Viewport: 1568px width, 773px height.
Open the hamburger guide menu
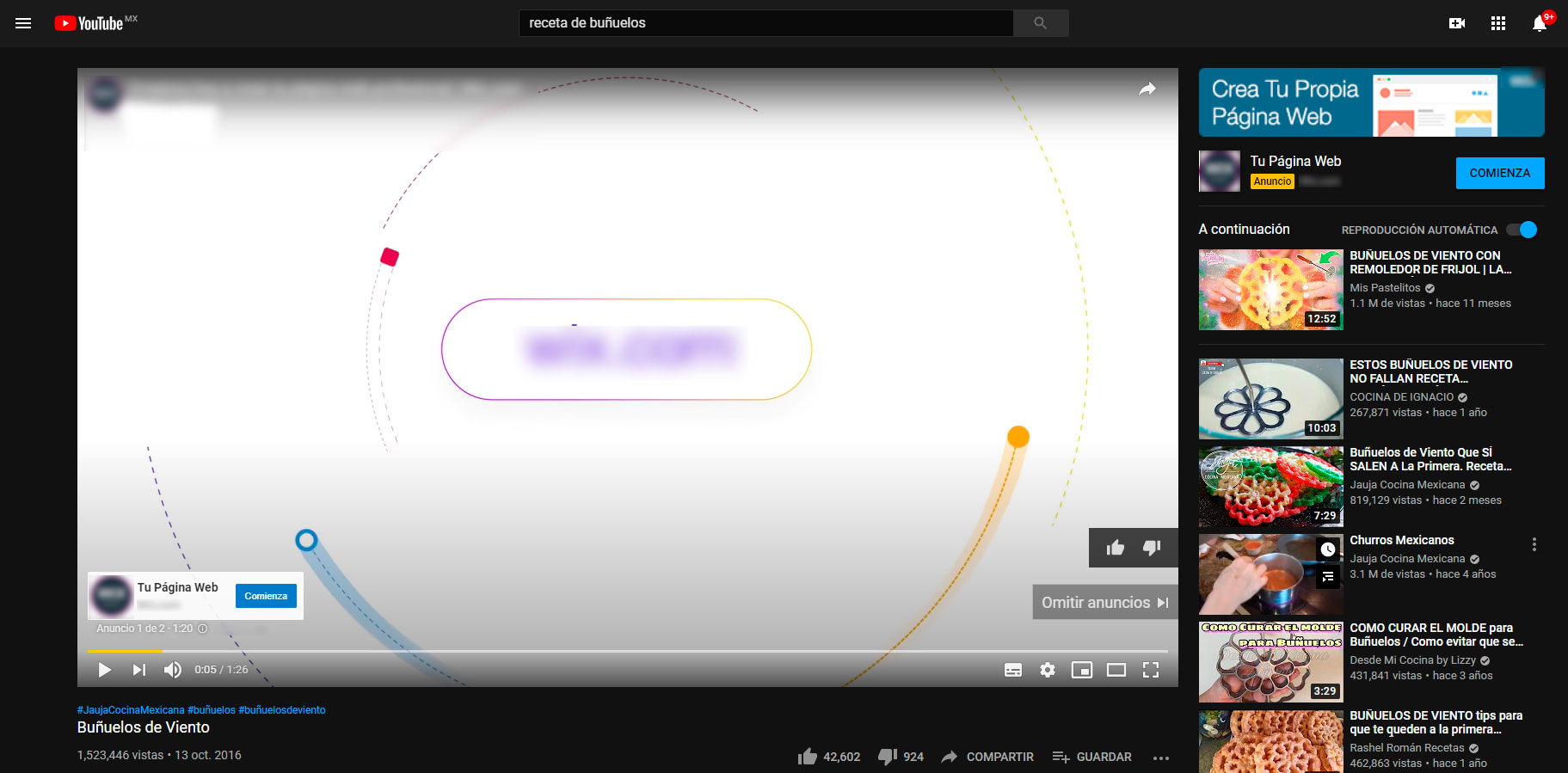point(23,23)
